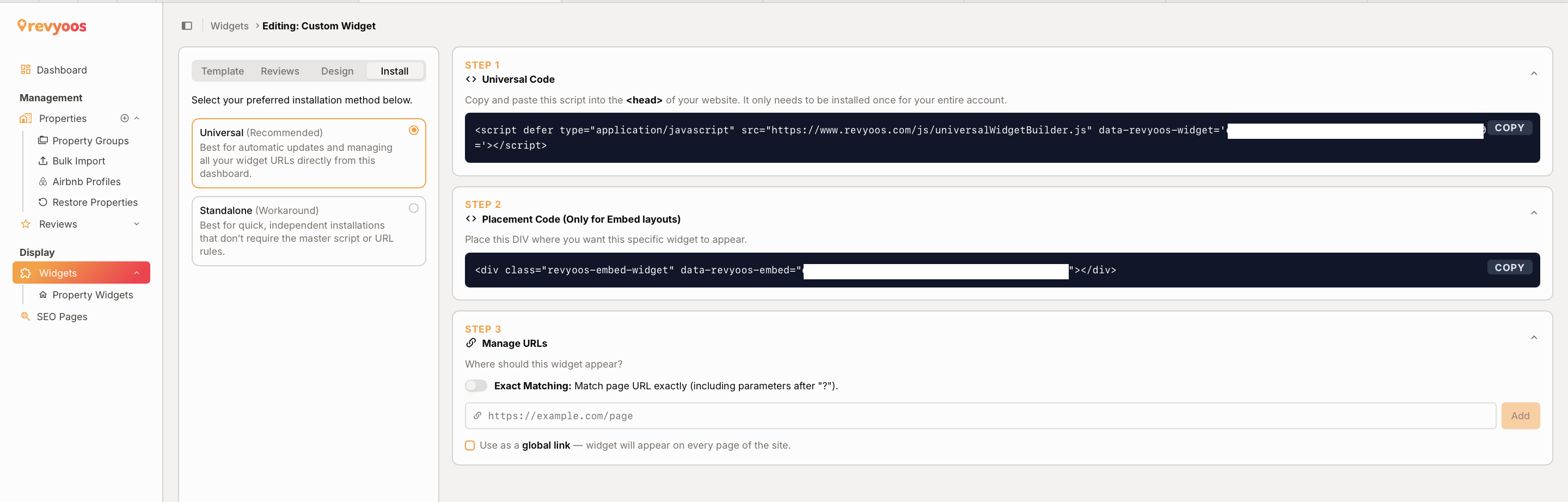The image size is (1568, 502).
Task: Check the global link checkbox
Action: pos(470,445)
